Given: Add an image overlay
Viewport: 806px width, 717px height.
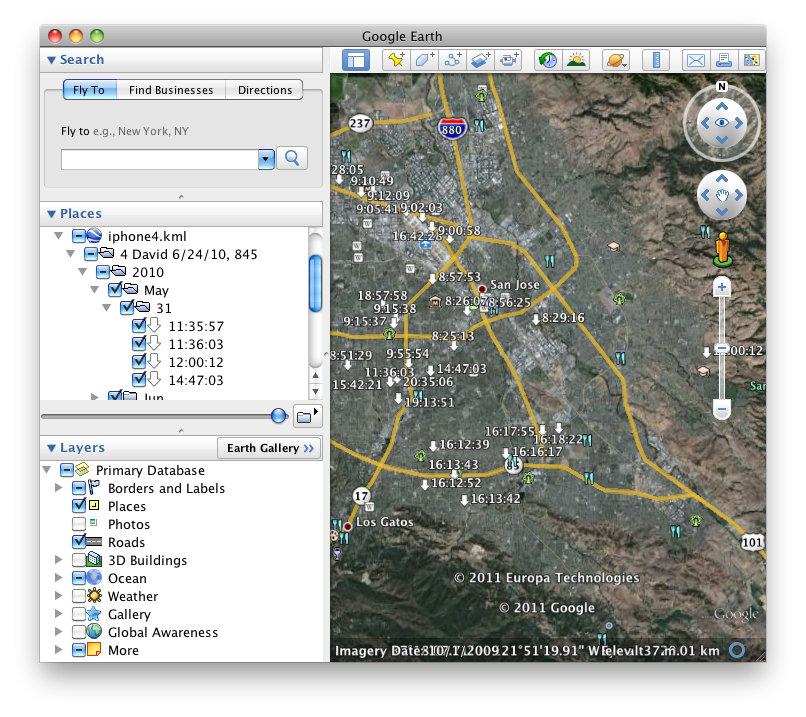Looking at the screenshot, I should (480, 60).
